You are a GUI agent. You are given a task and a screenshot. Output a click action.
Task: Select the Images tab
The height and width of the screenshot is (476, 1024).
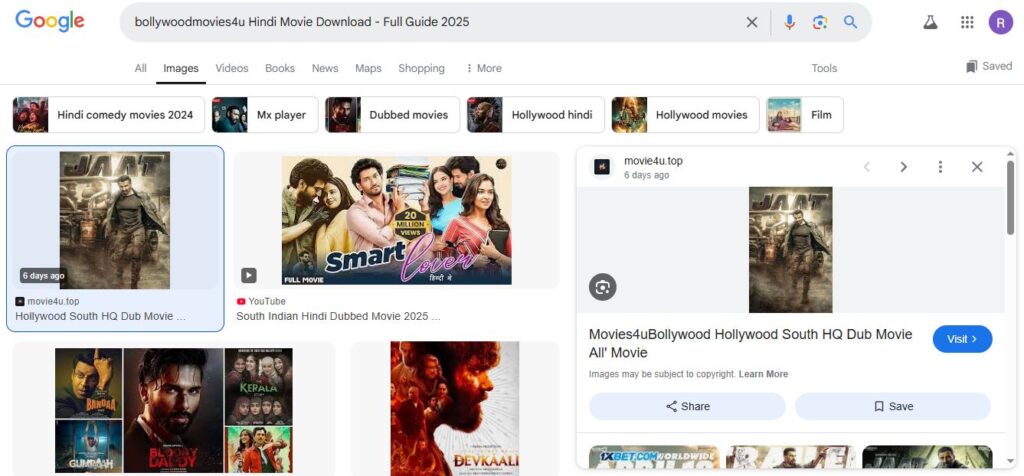(181, 68)
